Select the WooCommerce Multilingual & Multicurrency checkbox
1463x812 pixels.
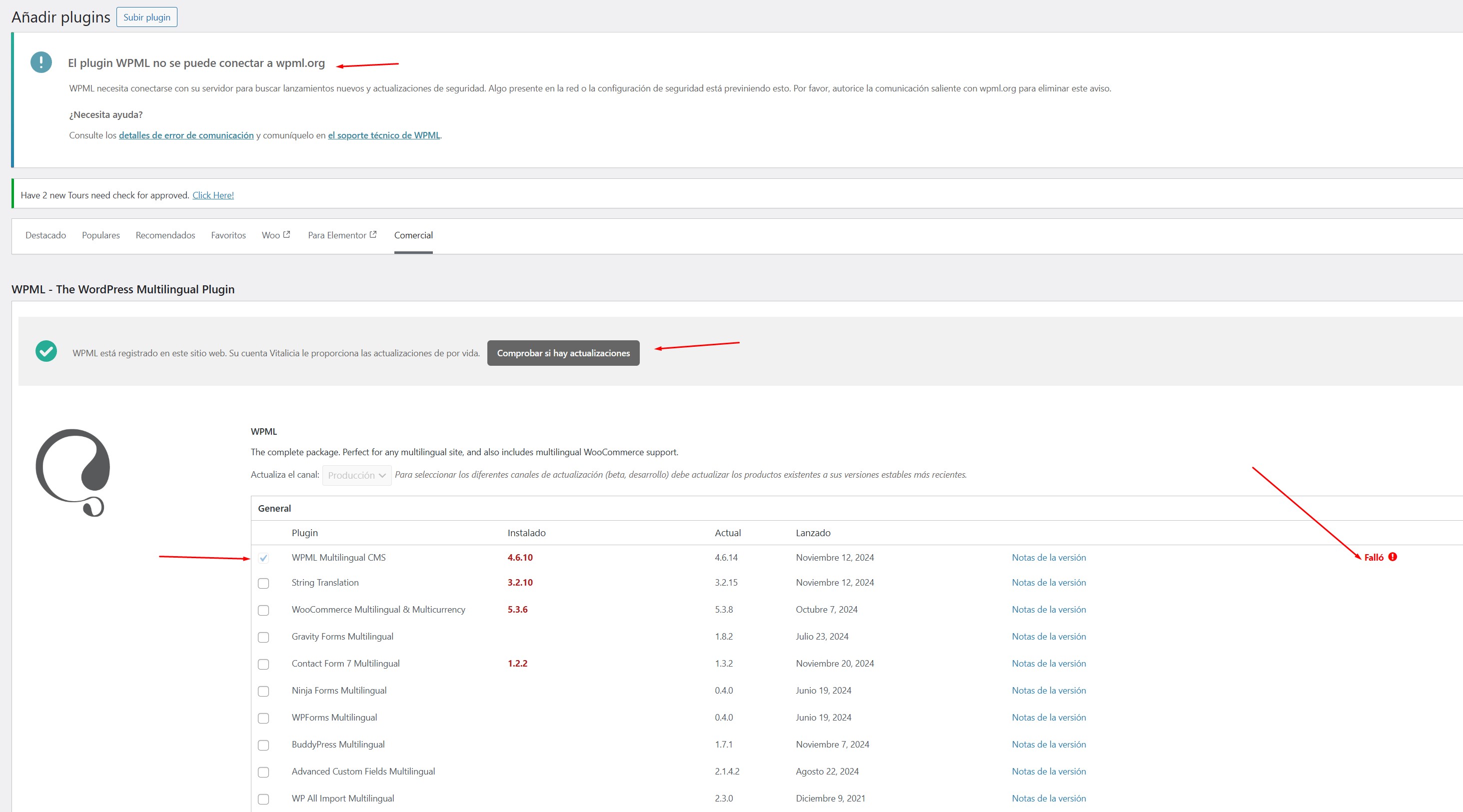click(x=263, y=611)
